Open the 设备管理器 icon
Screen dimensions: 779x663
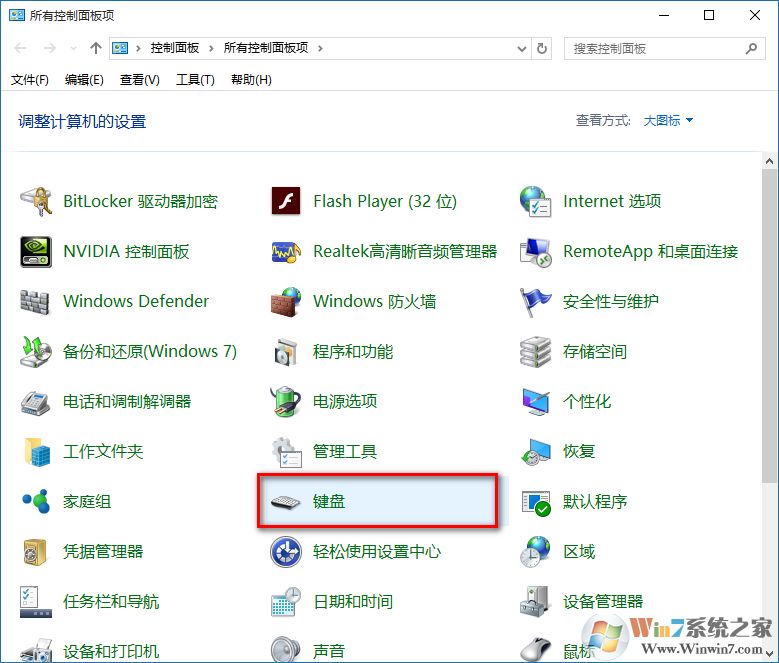535,602
